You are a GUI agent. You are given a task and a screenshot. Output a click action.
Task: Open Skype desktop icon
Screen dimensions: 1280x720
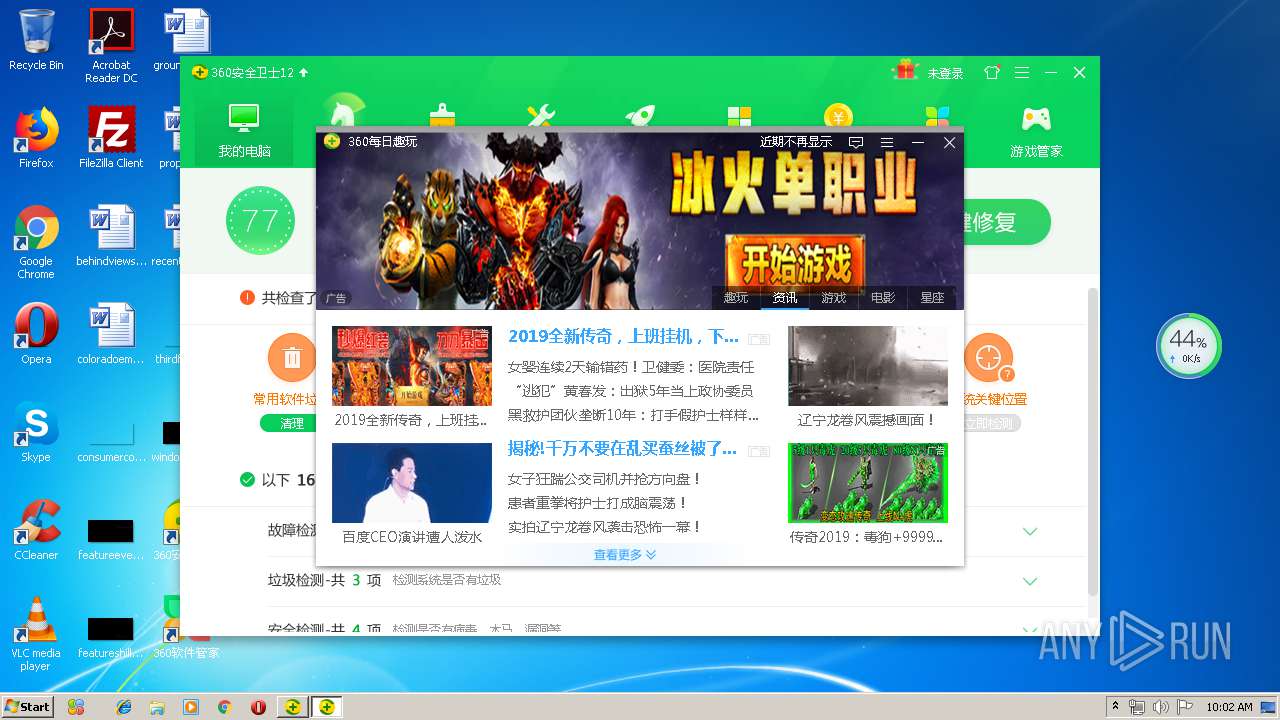36,432
